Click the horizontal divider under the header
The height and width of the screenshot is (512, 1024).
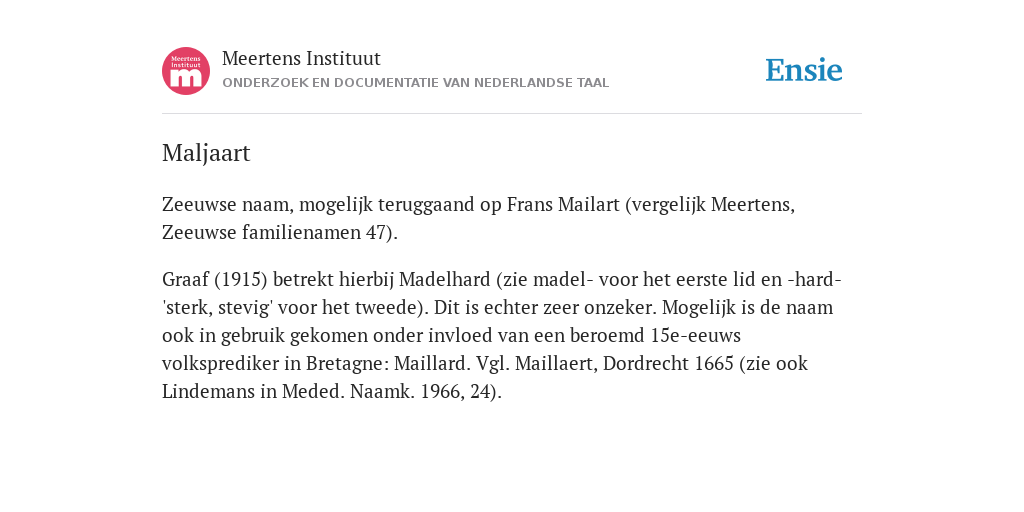click(x=512, y=114)
